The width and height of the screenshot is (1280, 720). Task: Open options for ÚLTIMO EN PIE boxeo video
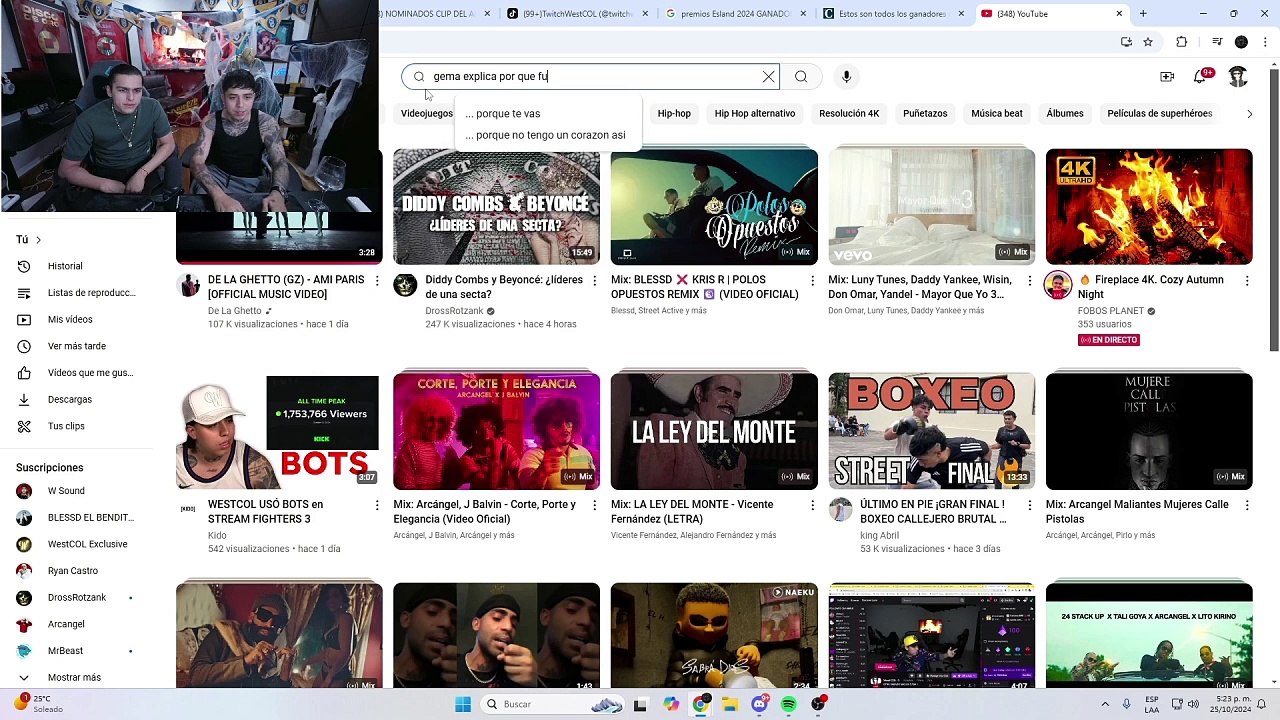tap(1029, 506)
